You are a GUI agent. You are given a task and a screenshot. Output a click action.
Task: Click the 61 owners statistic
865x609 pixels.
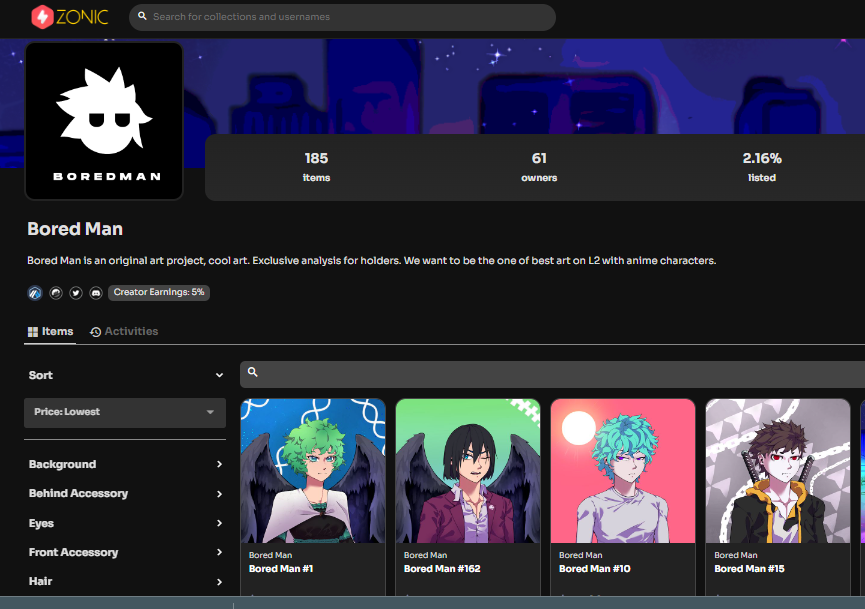[x=539, y=167]
